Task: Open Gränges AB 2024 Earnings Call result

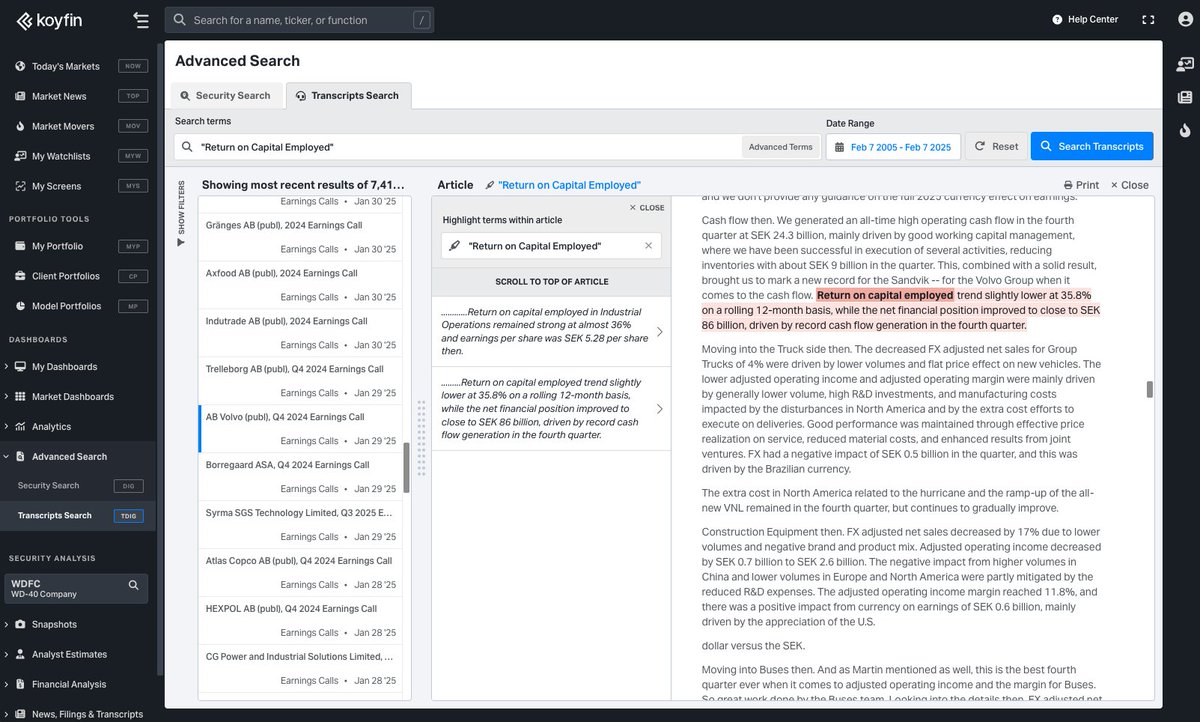Action: coord(301,237)
